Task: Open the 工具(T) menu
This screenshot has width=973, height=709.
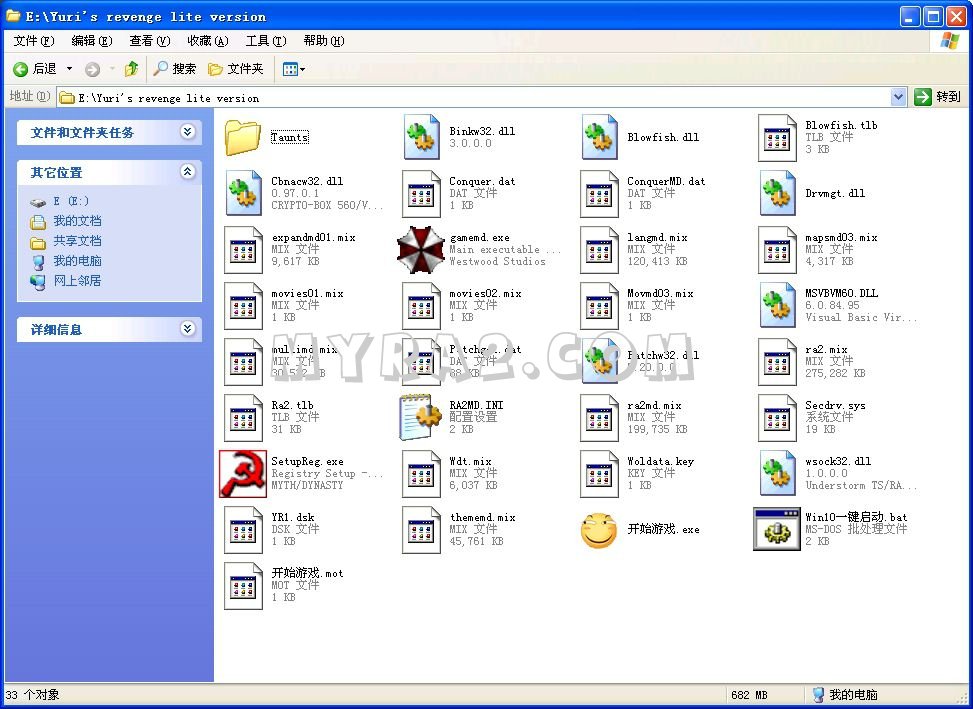Action: pos(266,41)
